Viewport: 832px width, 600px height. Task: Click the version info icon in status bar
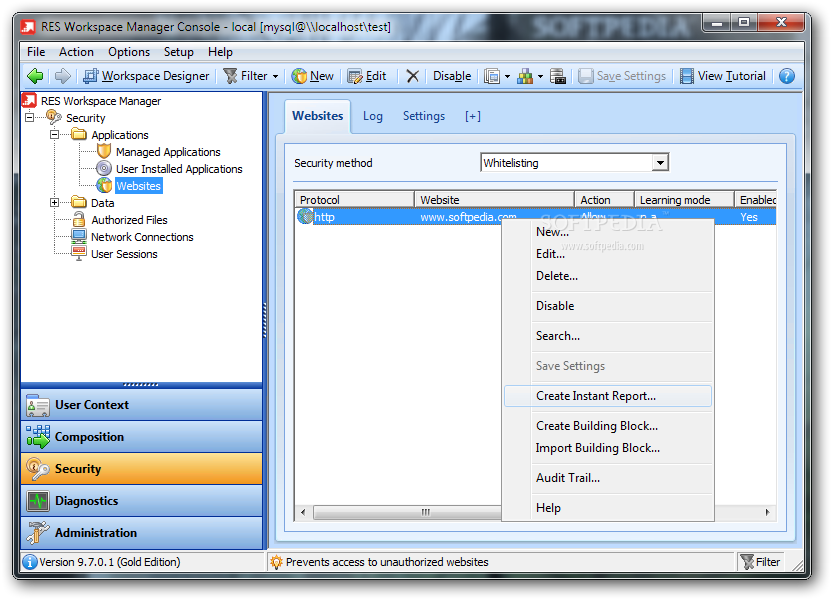click(30, 562)
